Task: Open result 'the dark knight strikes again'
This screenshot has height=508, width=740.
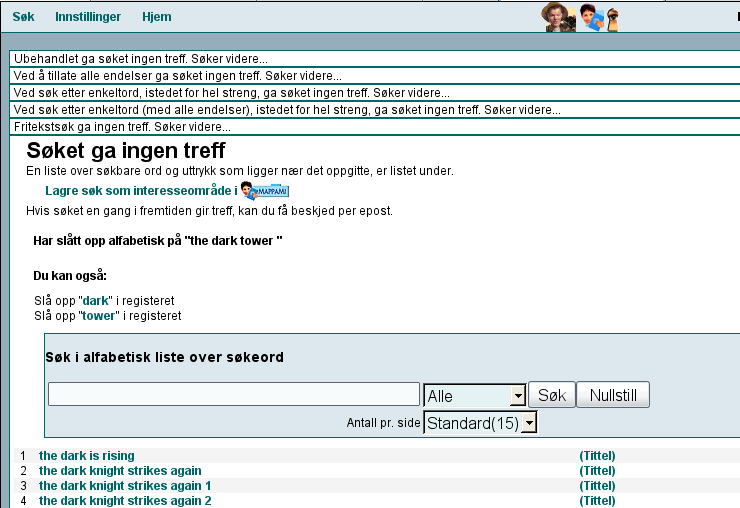Action: (x=120, y=471)
